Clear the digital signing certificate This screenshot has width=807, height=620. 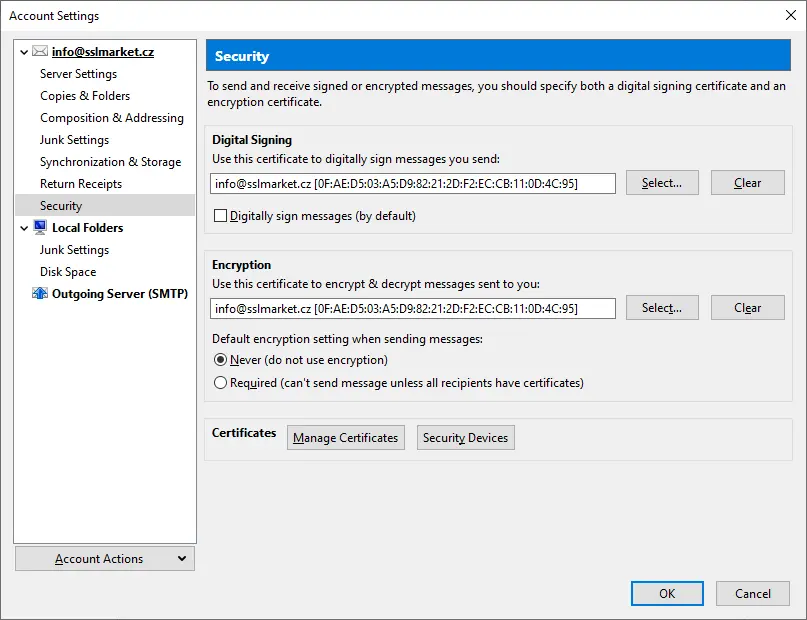tap(747, 183)
